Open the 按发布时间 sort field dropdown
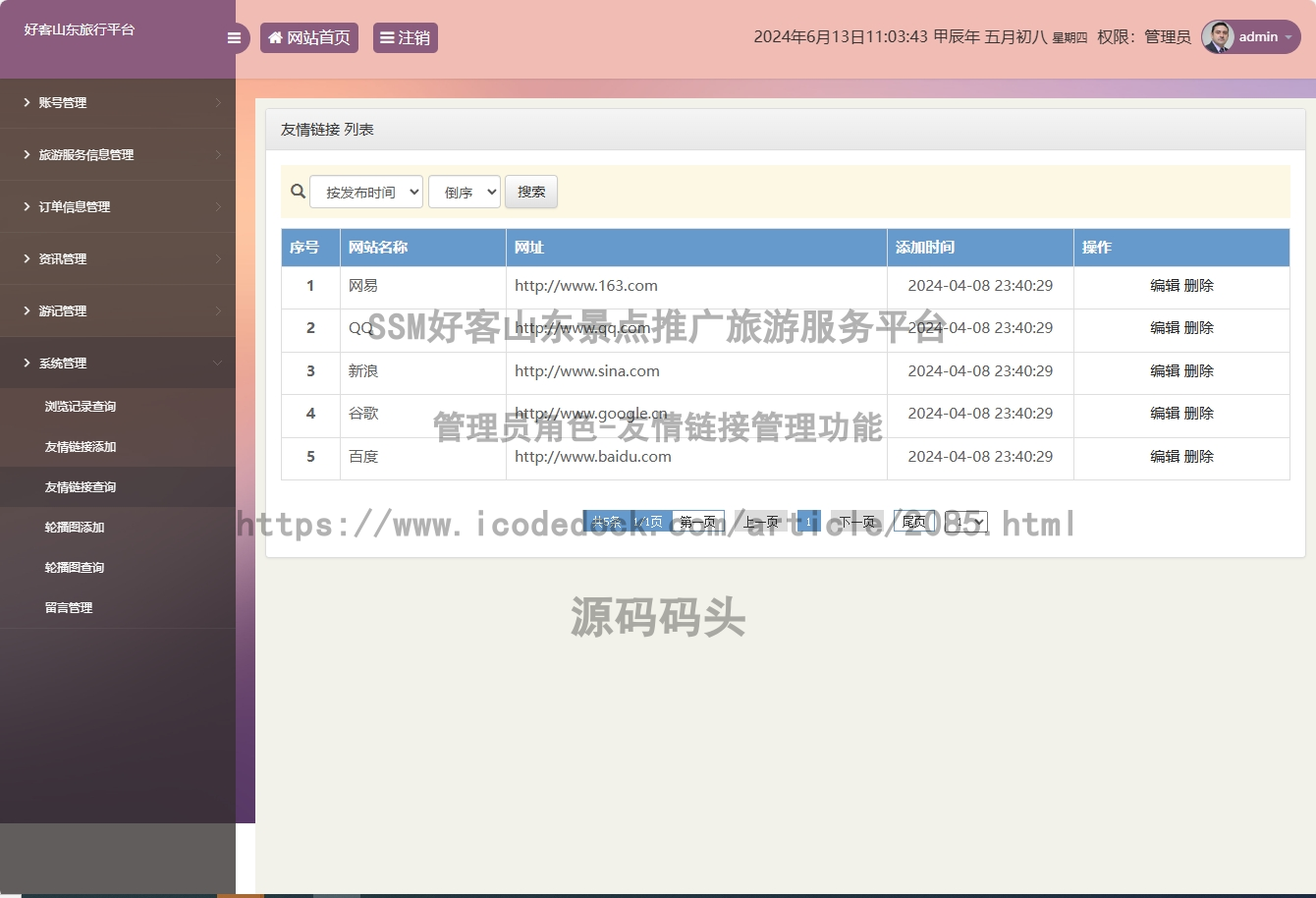 point(366,192)
